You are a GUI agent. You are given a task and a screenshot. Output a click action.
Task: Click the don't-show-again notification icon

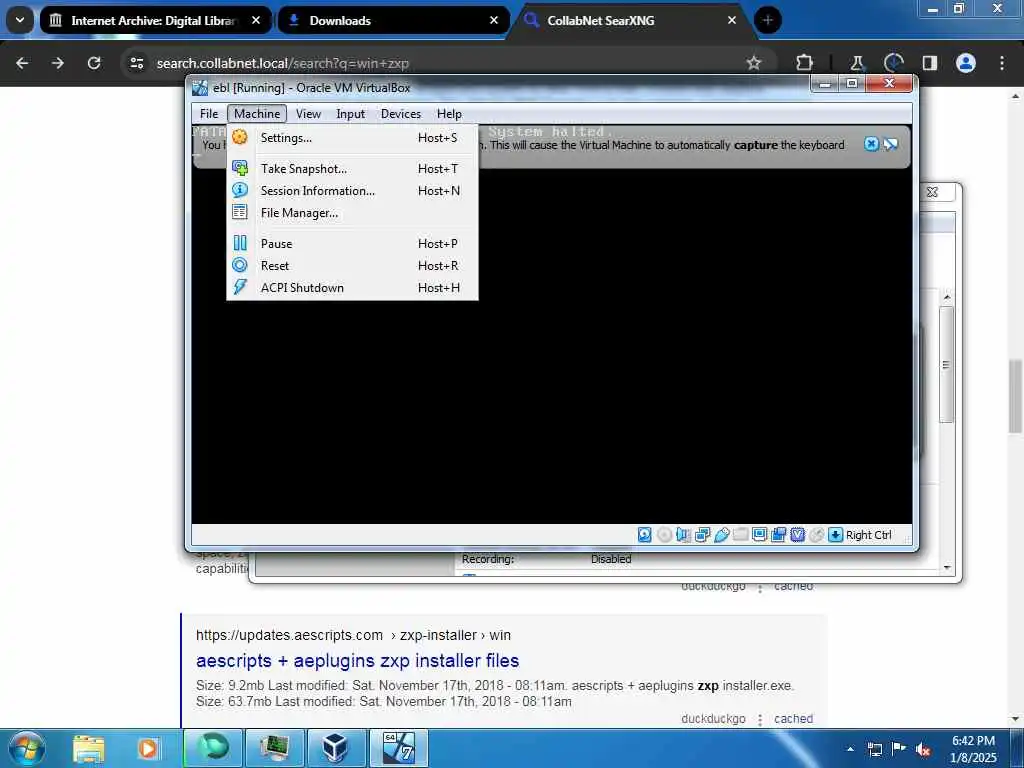(x=891, y=144)
